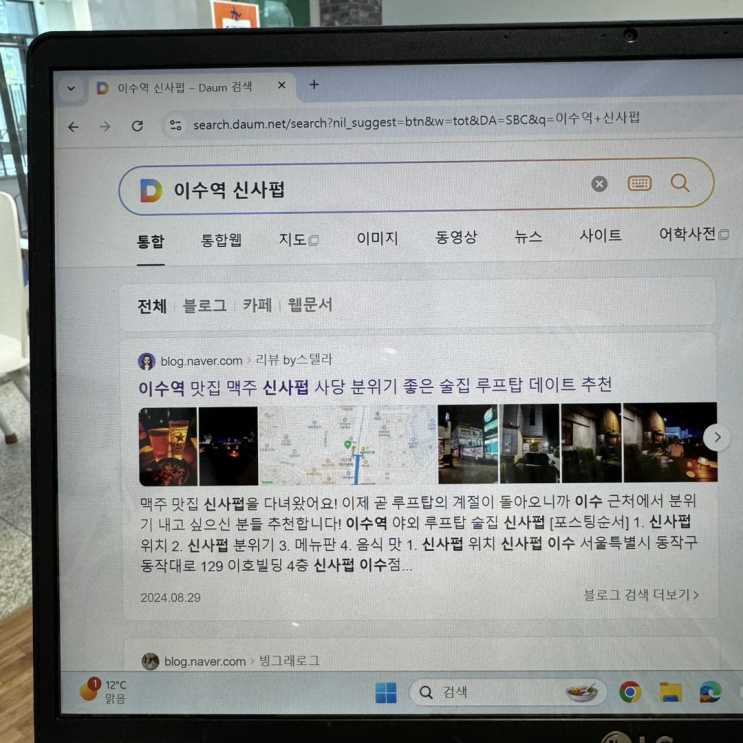The height and width of the screenshot is (743, 743).
Task: Expand the tab search dropdown chevron
Action: pos(71,88)
